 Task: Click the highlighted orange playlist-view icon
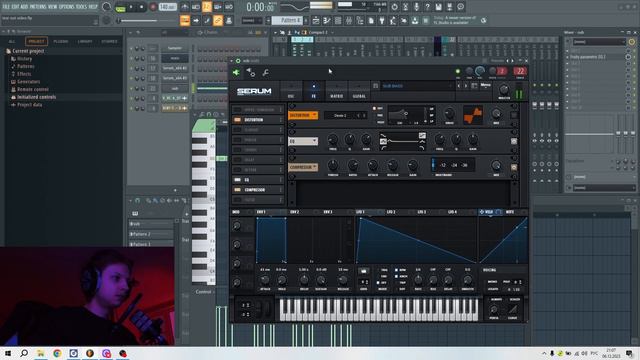click(185, 20)
